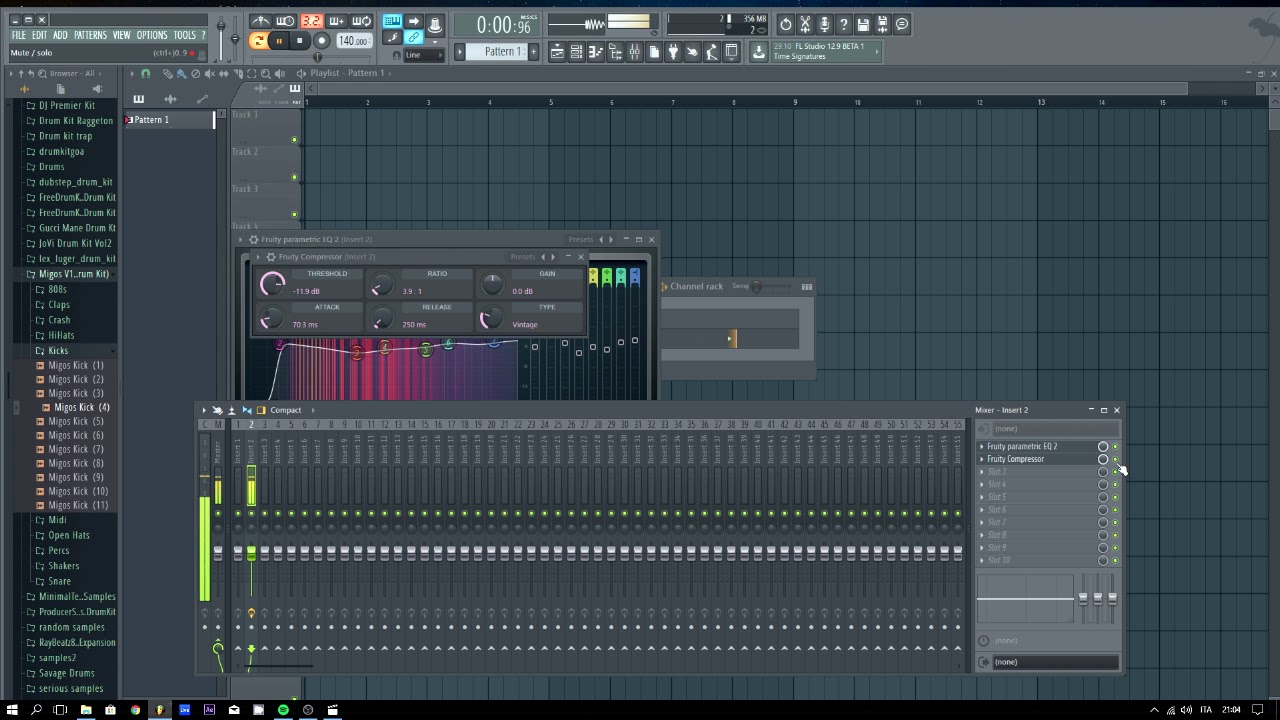Open the Savage Drums folder
The height and width of the screenshot is (720, 1280).
tap(66, 673)
